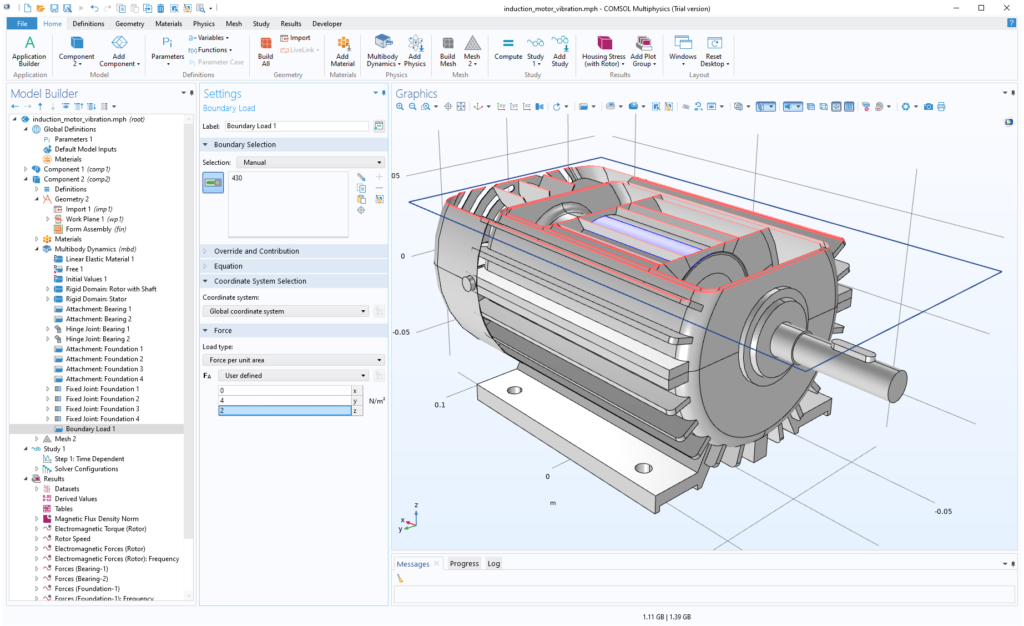Switch to the Geometry ribbon tab
This screenshot has height=626, width=1024.
tap(129, 23)
